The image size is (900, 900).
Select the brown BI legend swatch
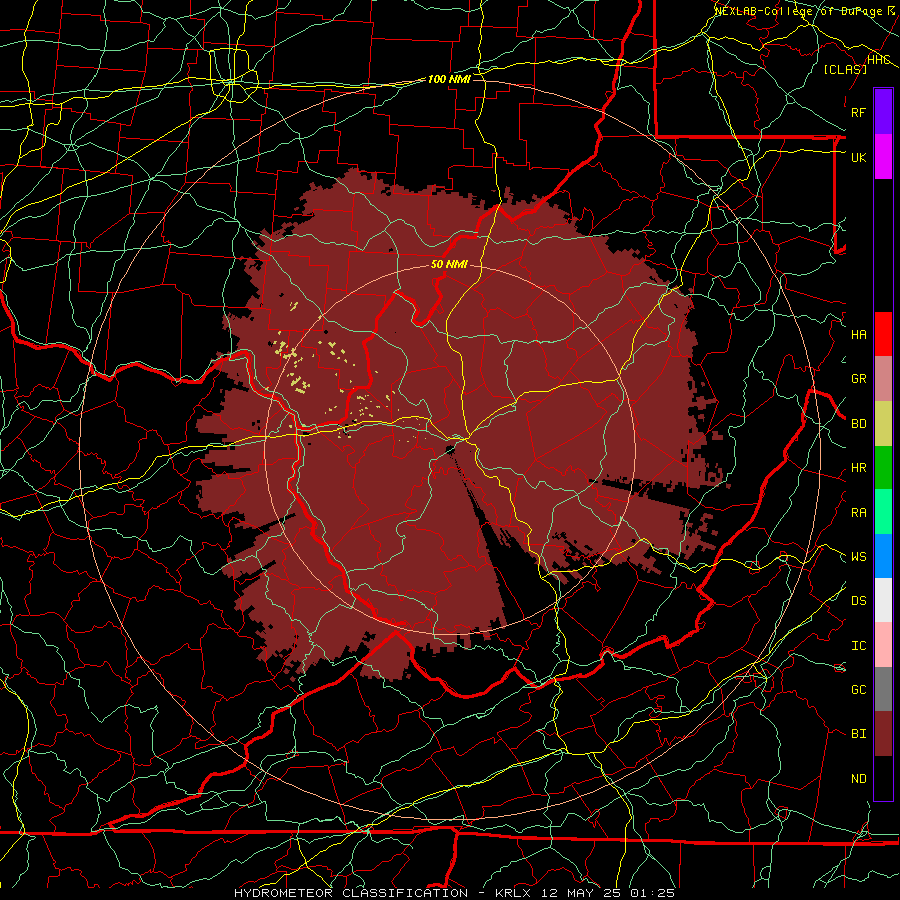[883, 734]
